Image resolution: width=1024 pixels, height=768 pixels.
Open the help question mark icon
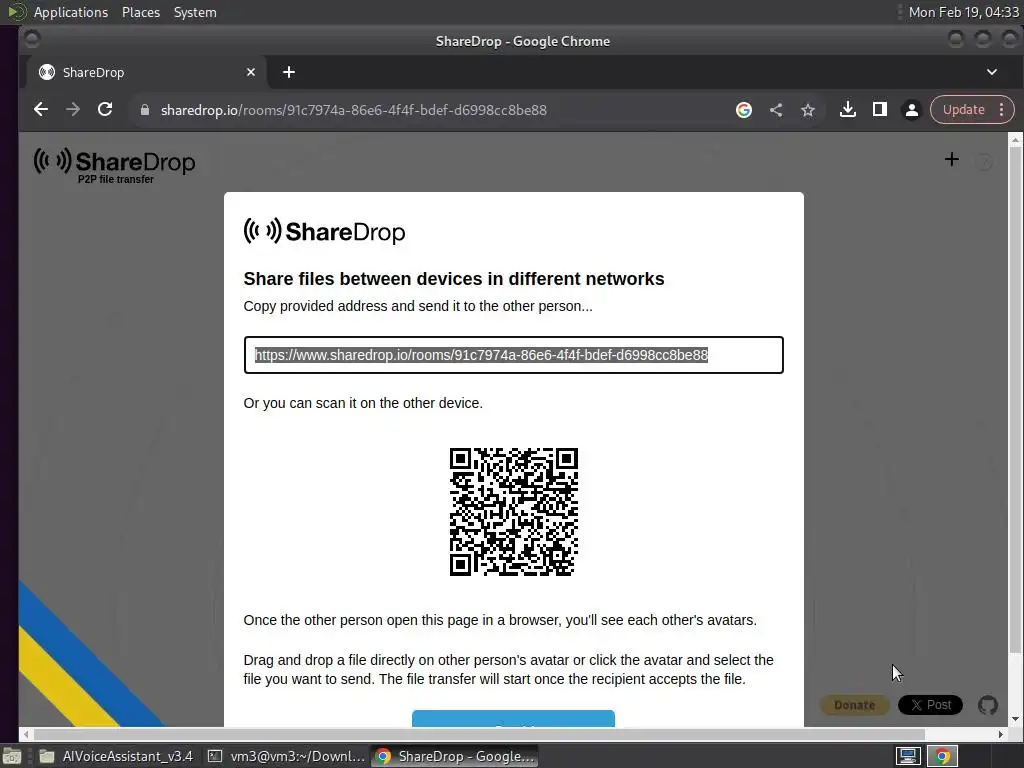984,161
